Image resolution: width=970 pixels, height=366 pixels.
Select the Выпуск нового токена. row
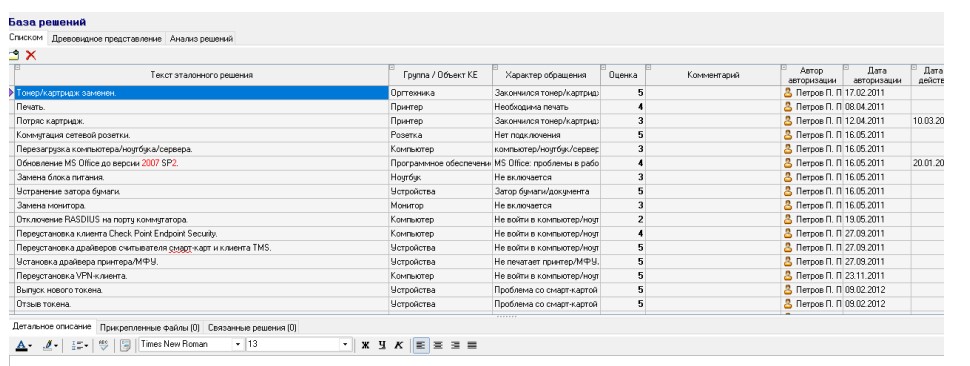point(201,289)
